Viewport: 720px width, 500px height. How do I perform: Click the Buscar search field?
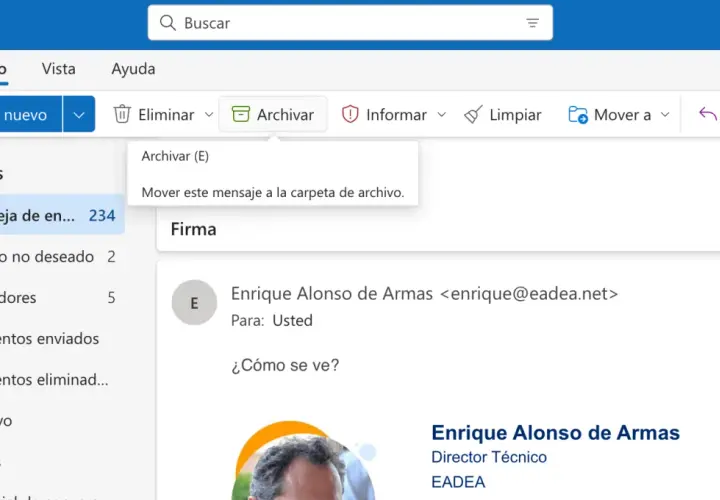click(x=350, y=22)
